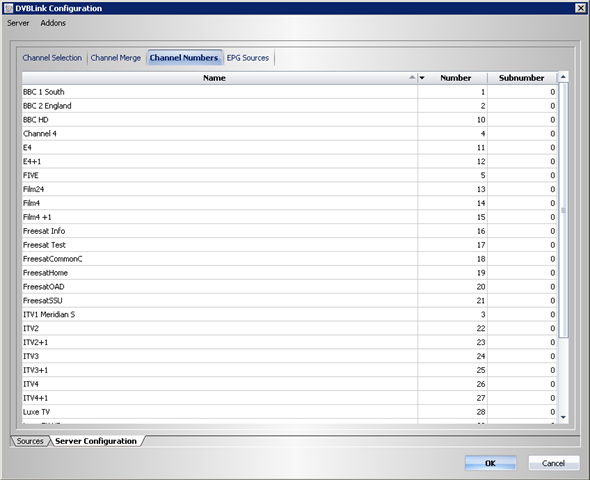Select the FreesatSSU row
The width and height of the screenshot is (590, 480).
(289, 301)
